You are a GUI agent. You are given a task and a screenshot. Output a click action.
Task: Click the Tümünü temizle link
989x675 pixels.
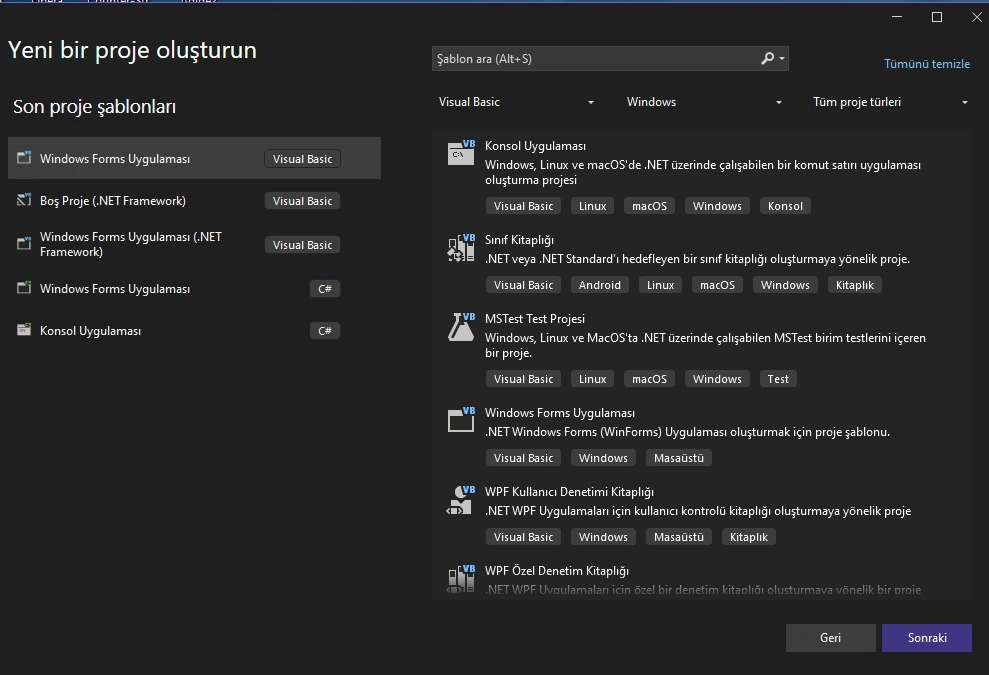pyautogui.click(x=927, y=64)
